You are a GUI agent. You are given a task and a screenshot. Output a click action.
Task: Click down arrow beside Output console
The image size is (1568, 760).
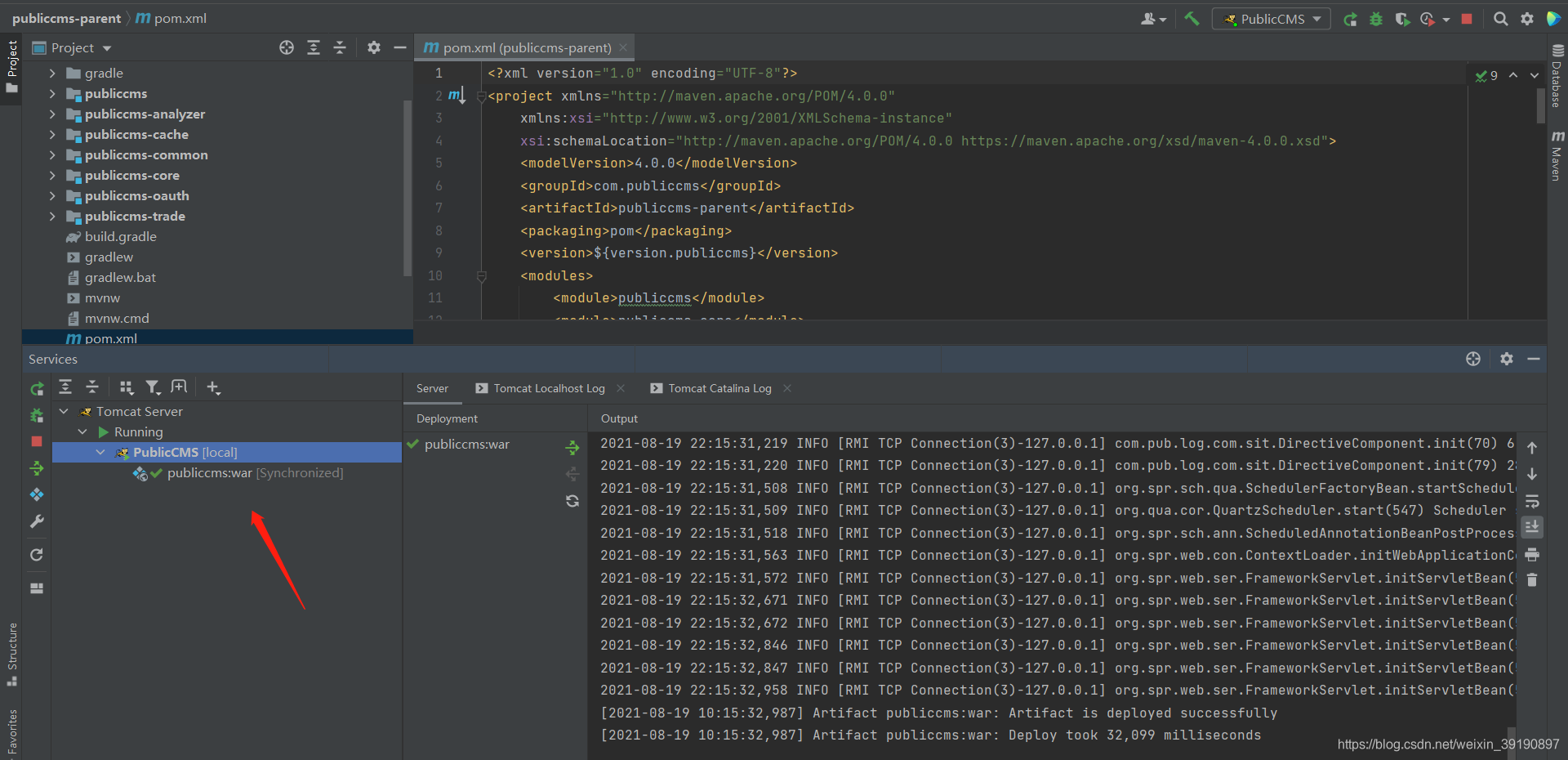(1532, 474)
